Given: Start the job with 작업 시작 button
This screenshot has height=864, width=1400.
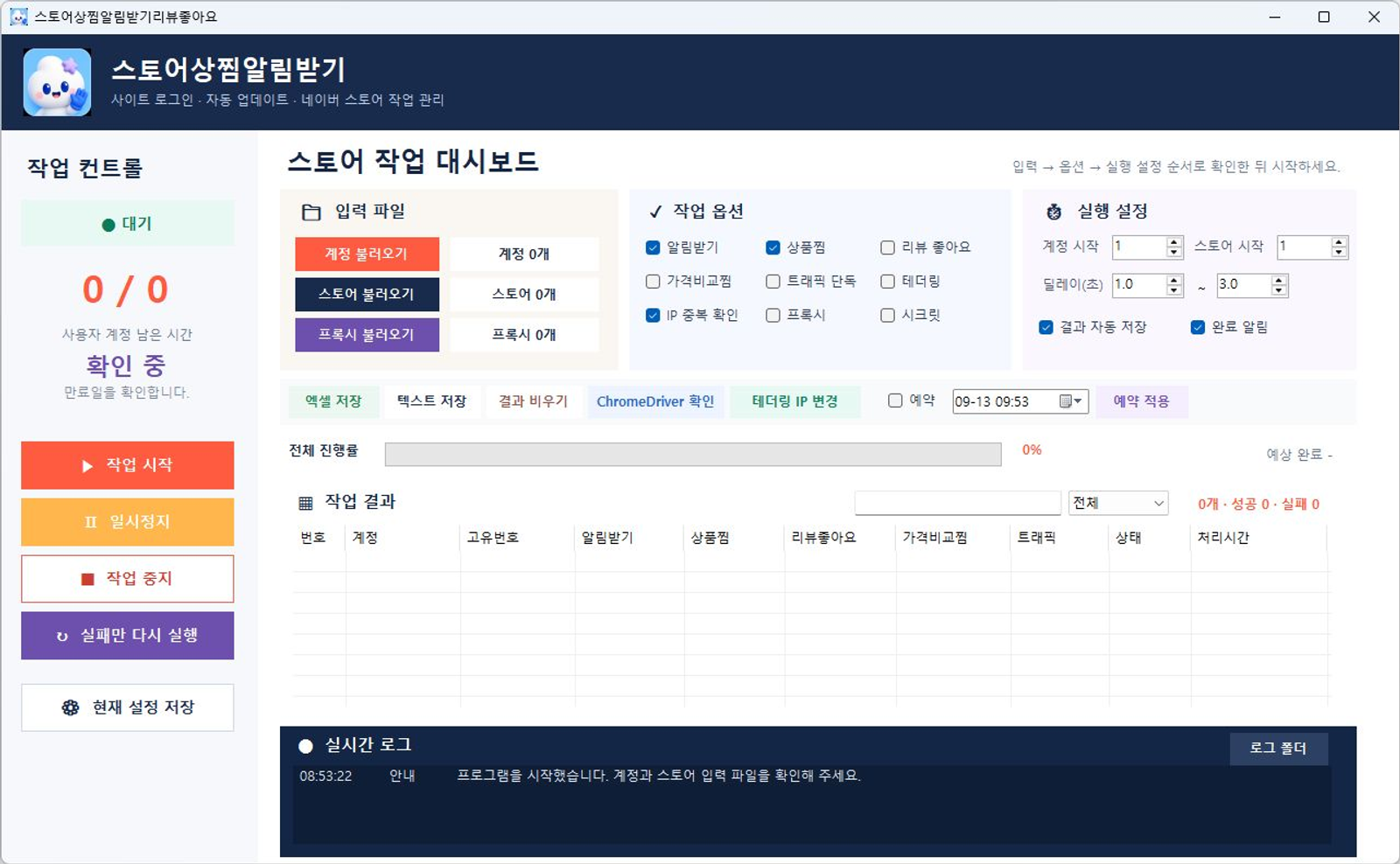Looking at the screenshot, I should 128,465.
